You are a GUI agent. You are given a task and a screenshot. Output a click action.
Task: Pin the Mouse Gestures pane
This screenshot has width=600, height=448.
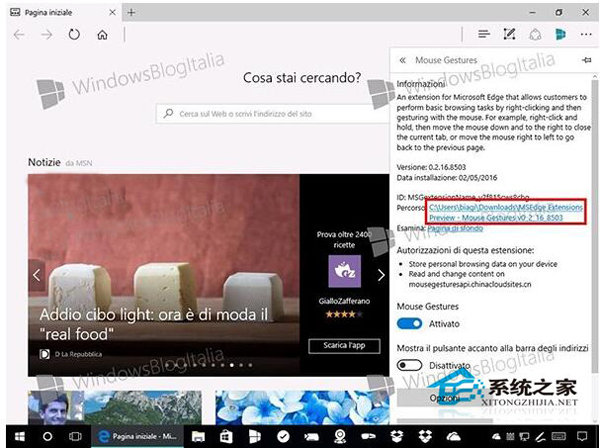(x=587, y=60)
